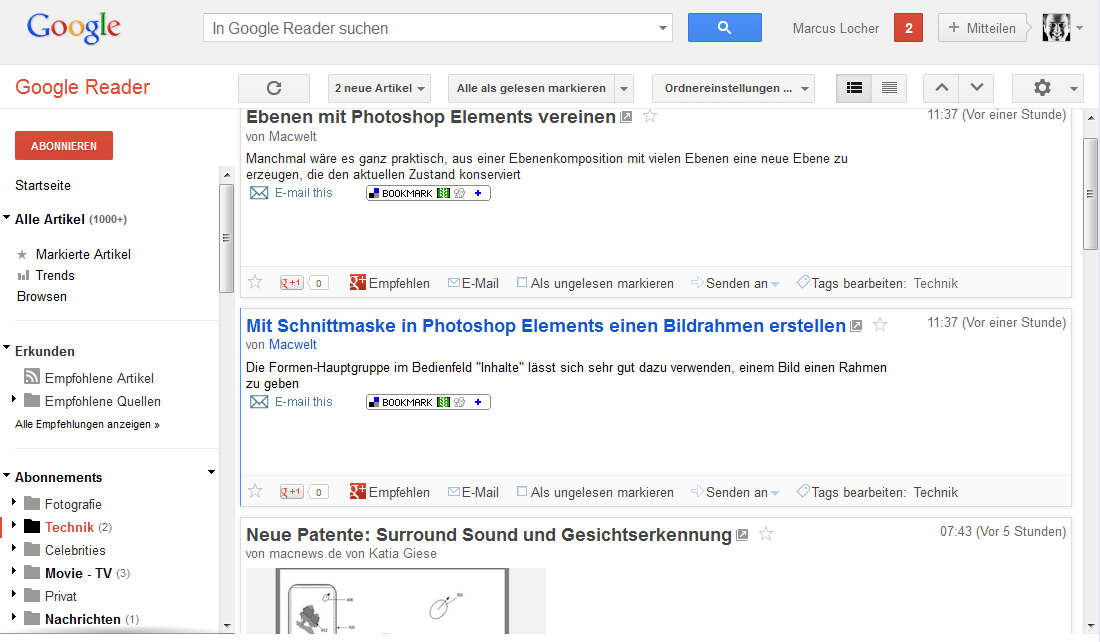This screenshot has height=642, width=1100.
Task: Open the Reader settings gear
Action: pyautogui.click(x=1041, y=88)
